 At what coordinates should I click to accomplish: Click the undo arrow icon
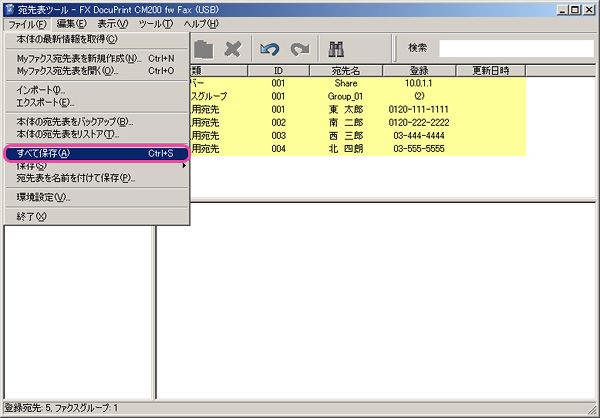(269, 48)
